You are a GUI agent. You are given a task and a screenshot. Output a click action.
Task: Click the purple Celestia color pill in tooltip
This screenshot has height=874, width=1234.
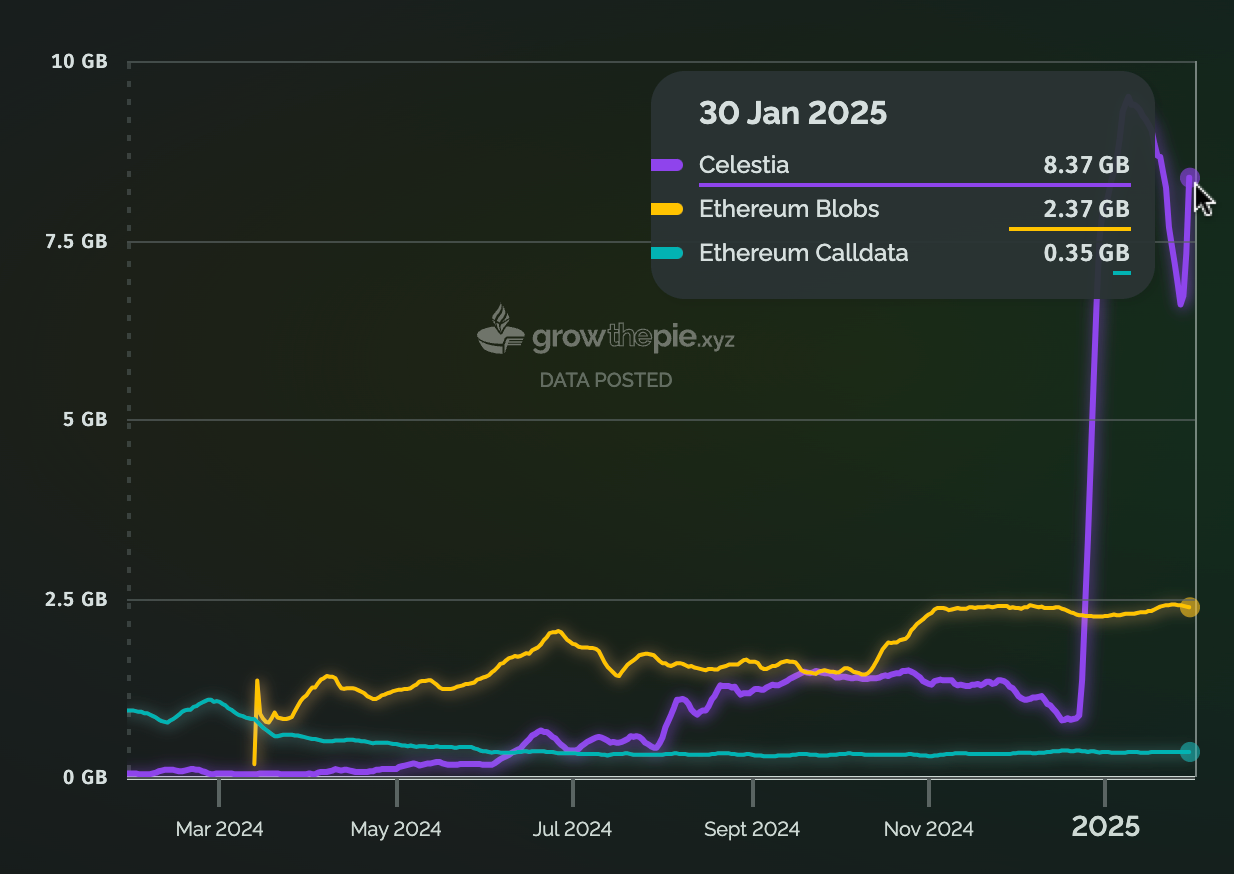[667, 165]
